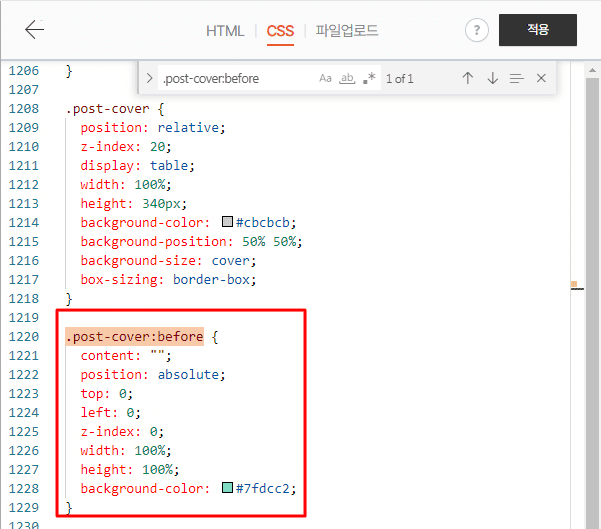Toggle Match Case (Aa) in find widget

pos(325,79)
